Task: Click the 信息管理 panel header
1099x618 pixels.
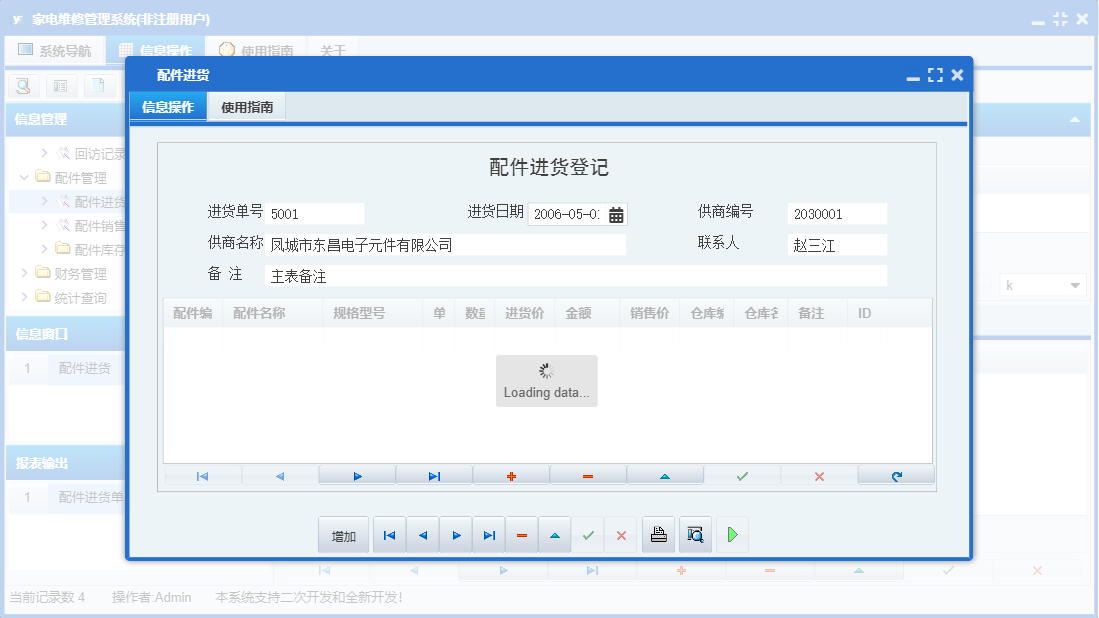Action: point(67,119)
